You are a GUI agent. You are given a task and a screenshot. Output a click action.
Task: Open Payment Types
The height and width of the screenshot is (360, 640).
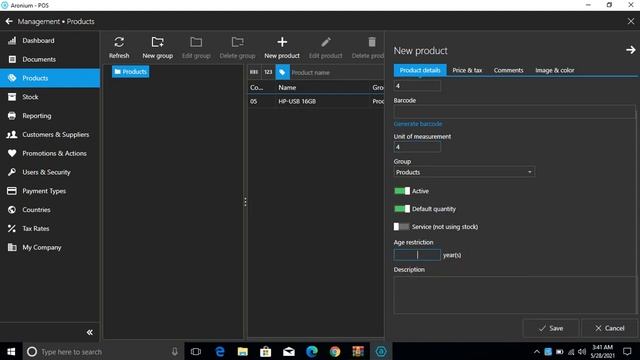click(50, 191)
